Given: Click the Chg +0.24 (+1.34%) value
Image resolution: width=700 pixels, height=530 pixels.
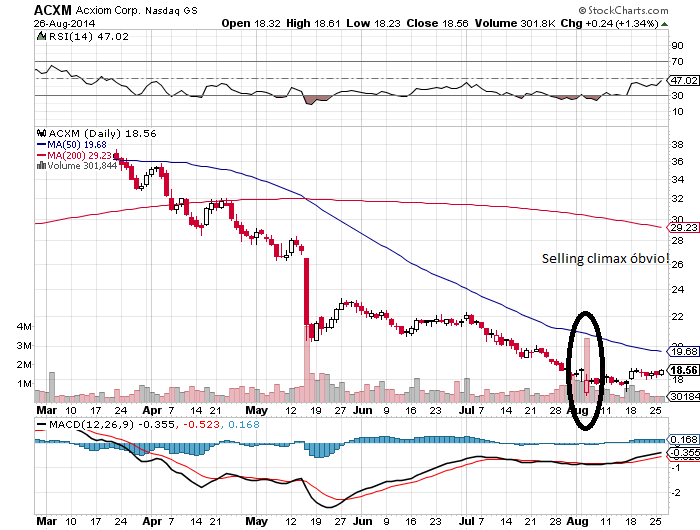Looking at the screenshot, I should point(609,24).
